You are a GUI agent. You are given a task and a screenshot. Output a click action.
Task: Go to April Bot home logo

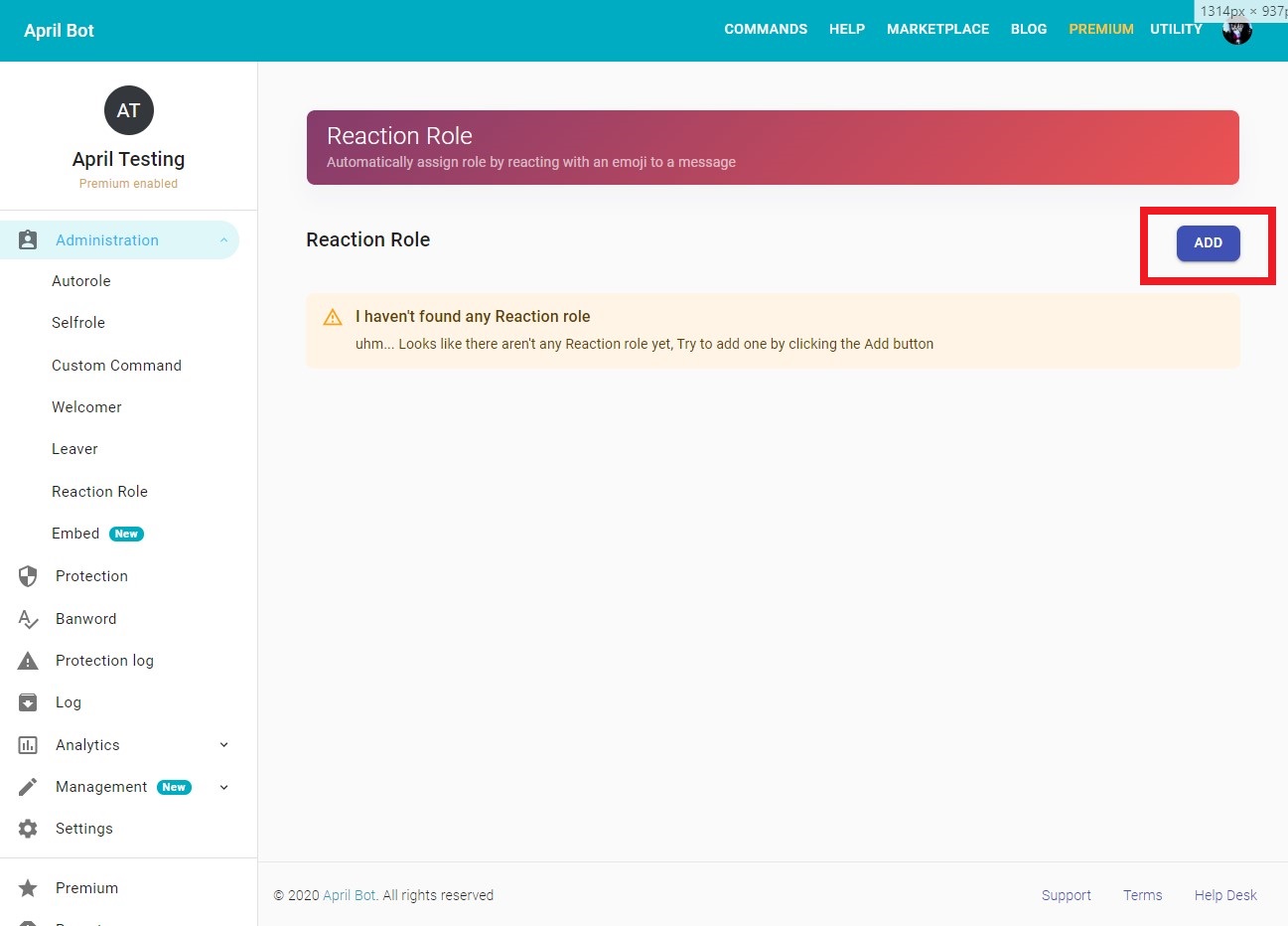59,31
